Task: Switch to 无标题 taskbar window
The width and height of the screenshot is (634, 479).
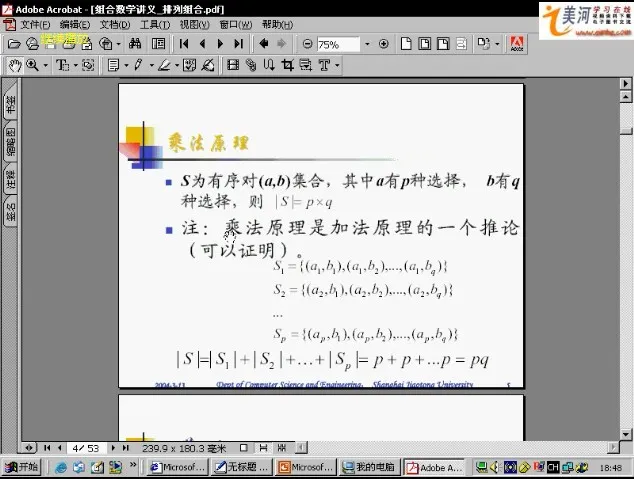Action: click(x=241, y=467)
